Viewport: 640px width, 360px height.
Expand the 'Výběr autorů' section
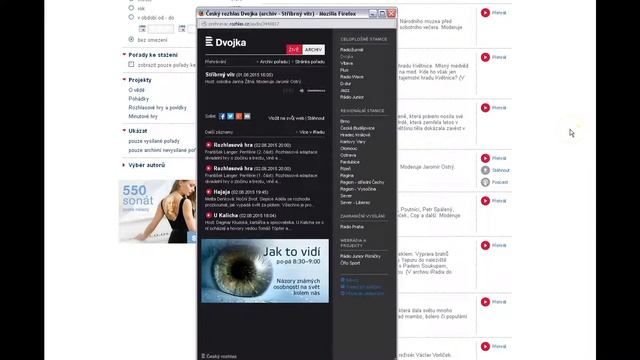[x=124, y=165]
